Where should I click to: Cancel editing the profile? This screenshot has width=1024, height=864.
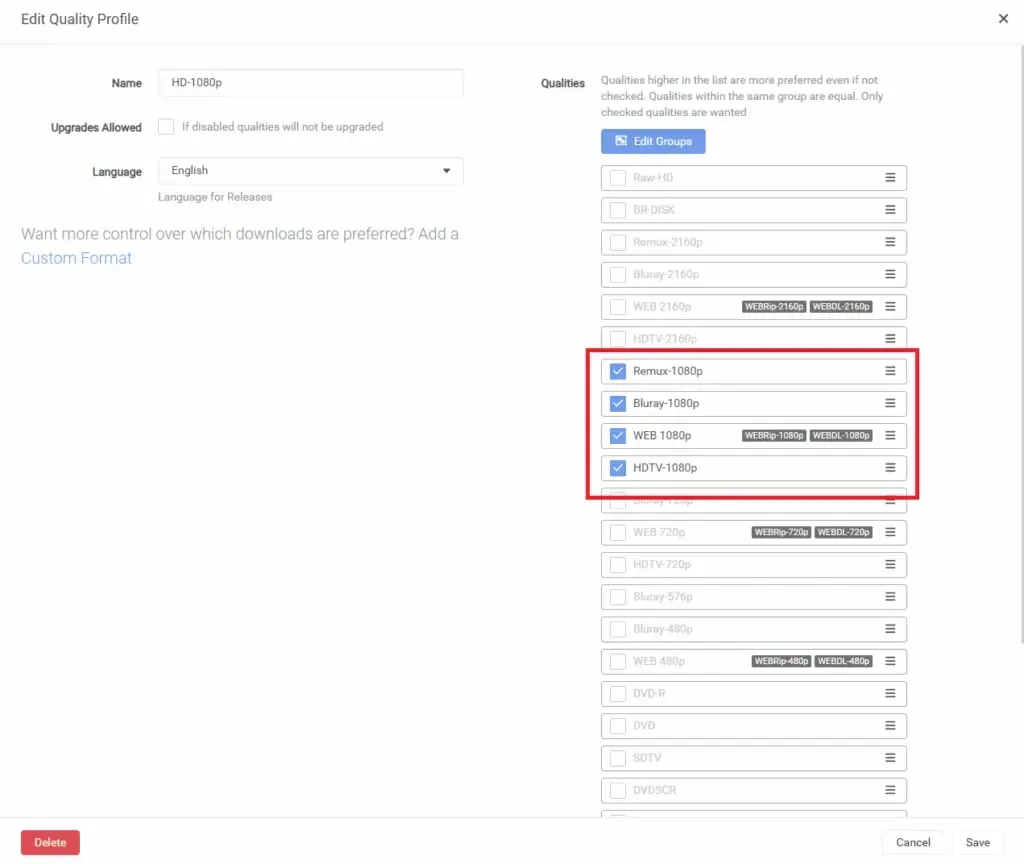(x=913, y=842)
